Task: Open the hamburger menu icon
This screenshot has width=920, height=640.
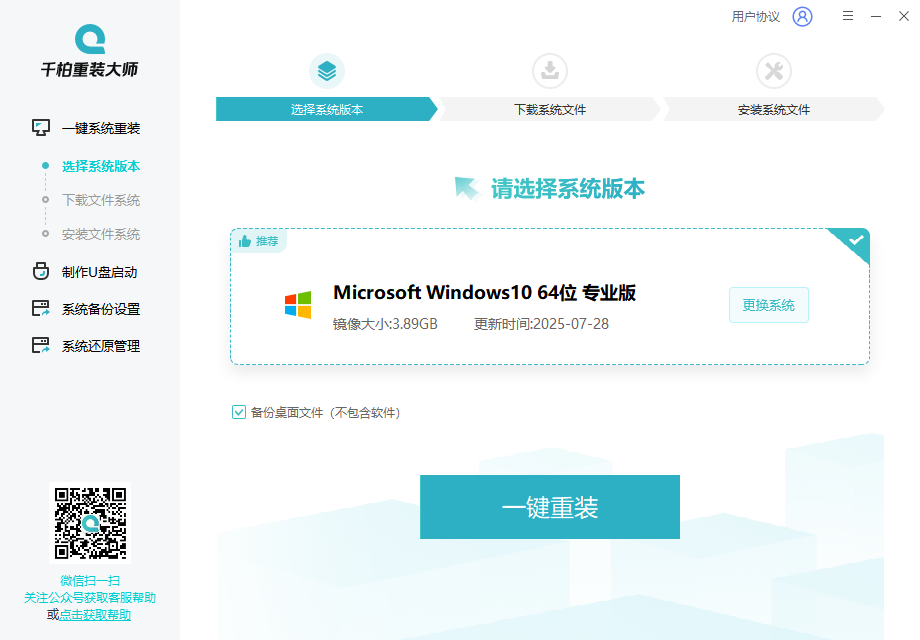Action: point(848,16)
